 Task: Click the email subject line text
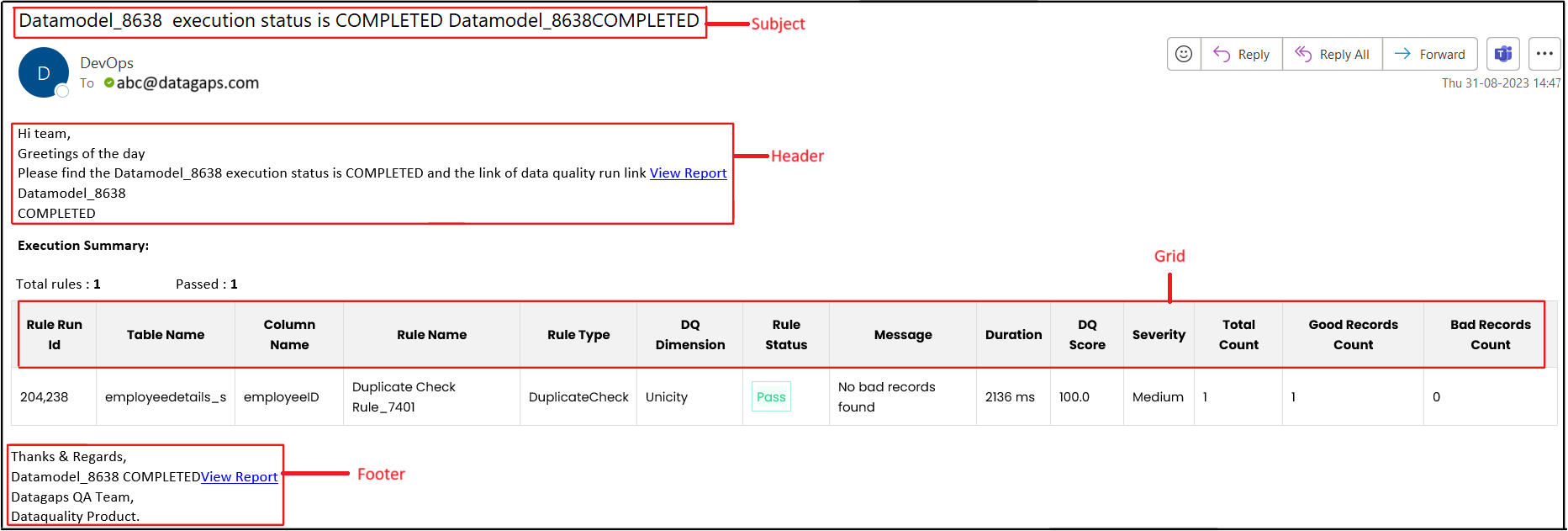[359, 21]
